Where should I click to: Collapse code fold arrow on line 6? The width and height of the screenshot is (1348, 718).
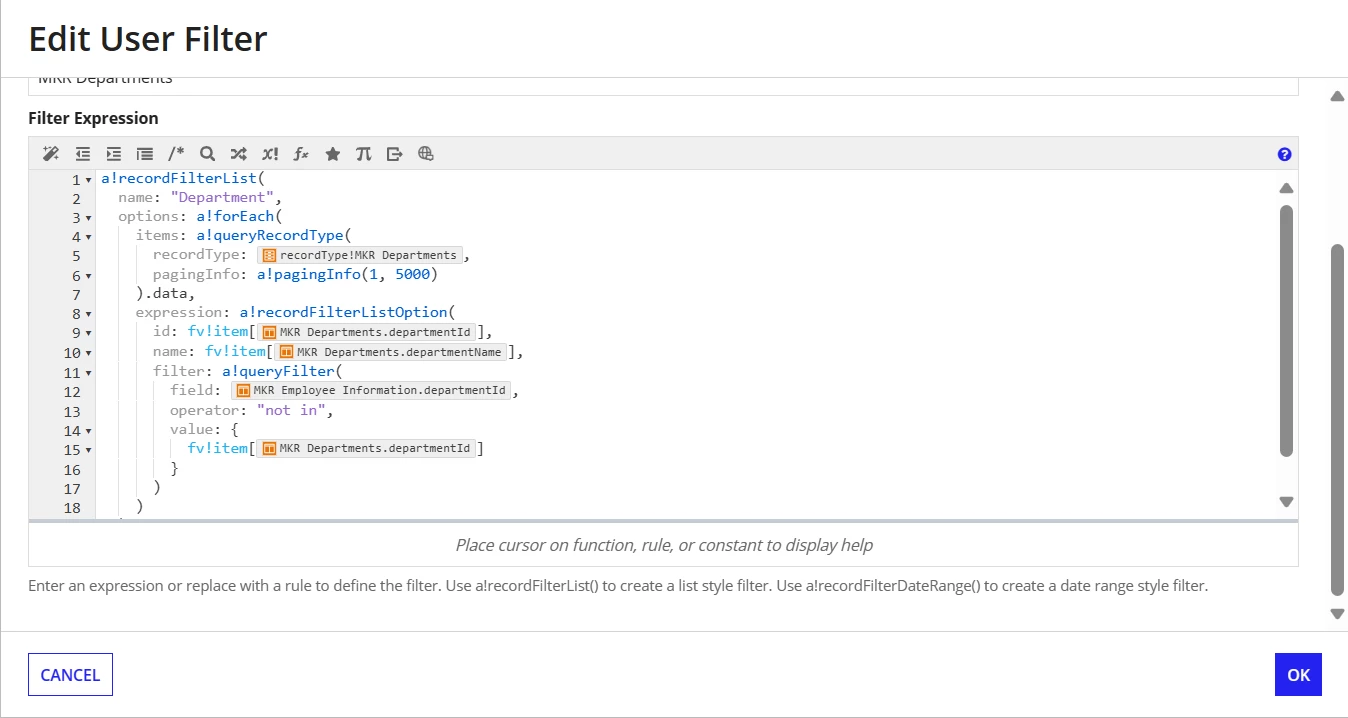pyautogui.click(x=89, y=276)
